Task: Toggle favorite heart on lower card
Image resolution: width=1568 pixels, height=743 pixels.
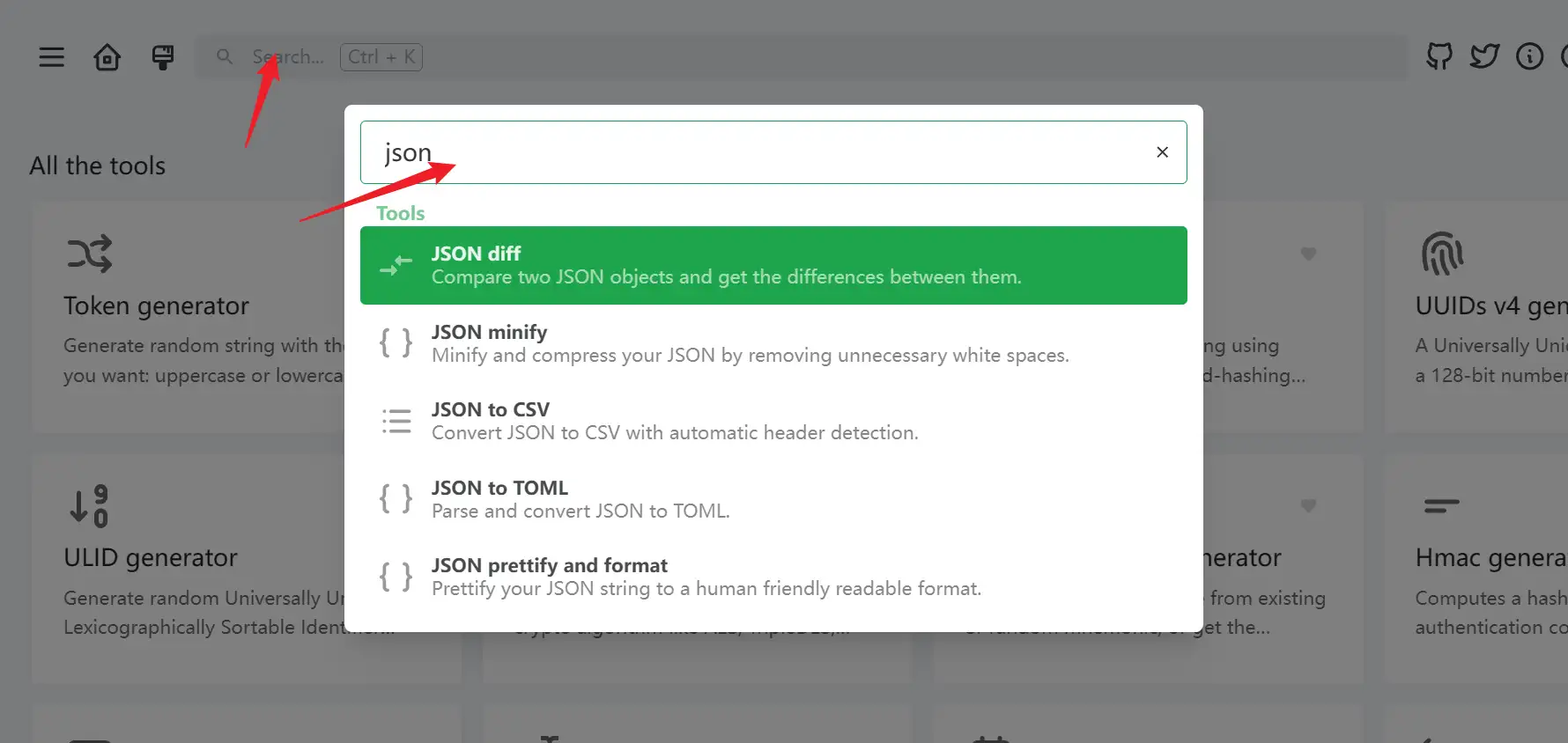Action: pos(1308,505)
